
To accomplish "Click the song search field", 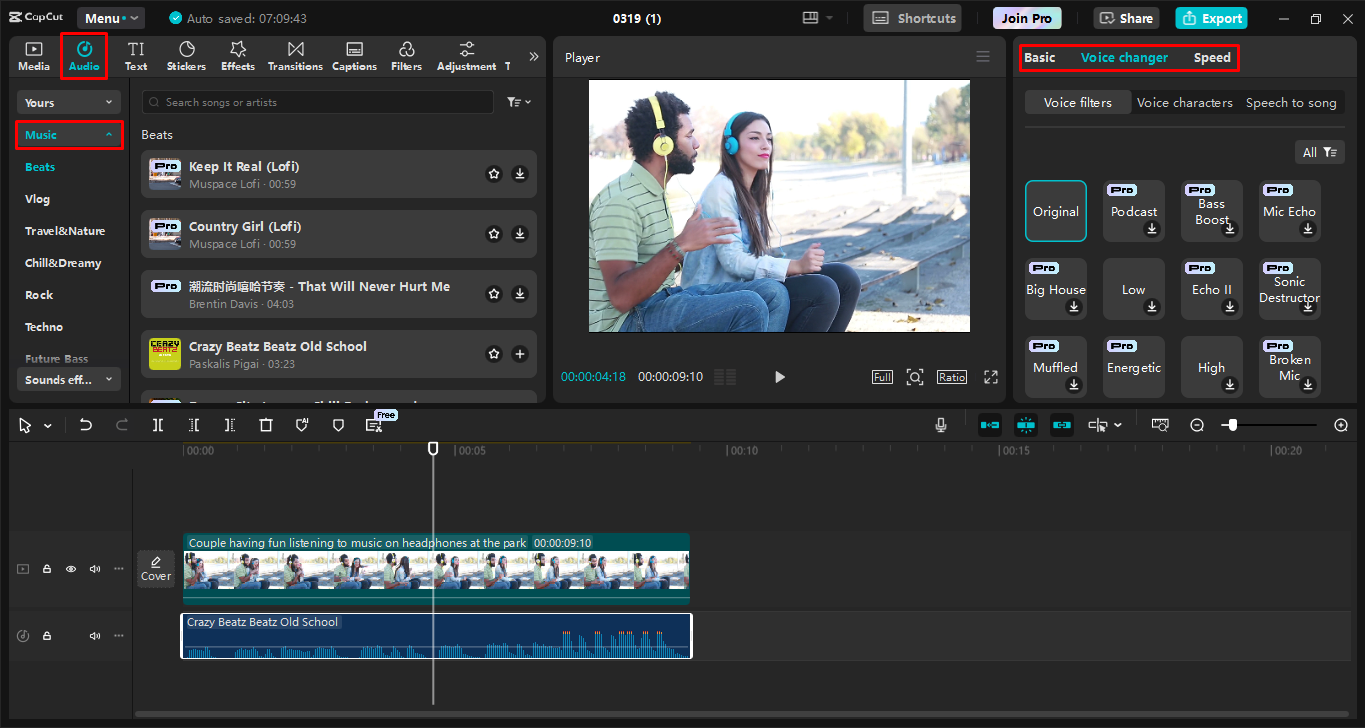I will 317,101.
